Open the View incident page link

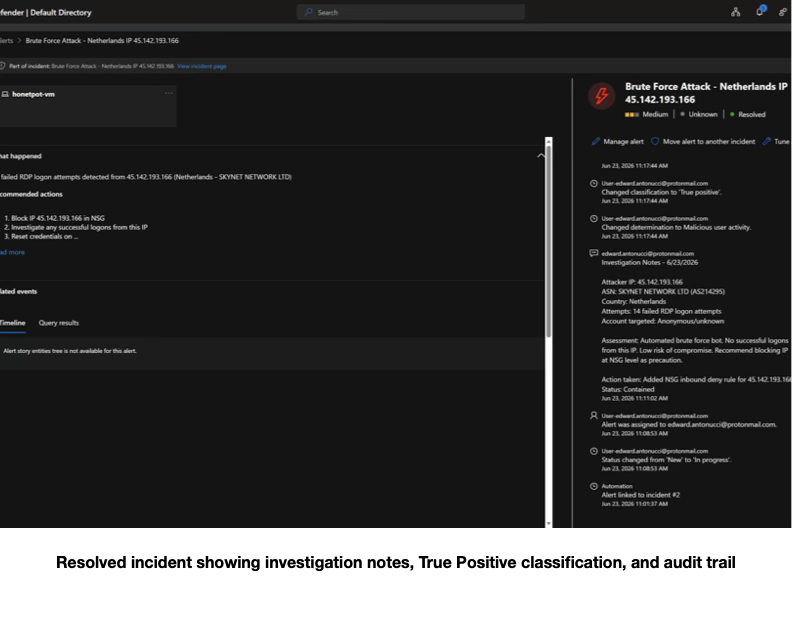click(x=202, y=66)
